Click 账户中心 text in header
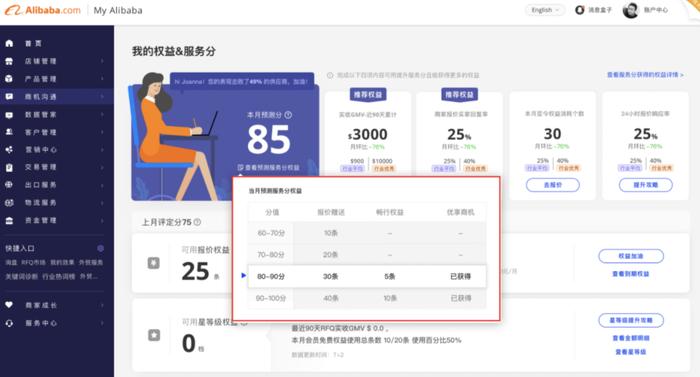The width and height of the screenshot is (700, 377). [x=656, y=10]
